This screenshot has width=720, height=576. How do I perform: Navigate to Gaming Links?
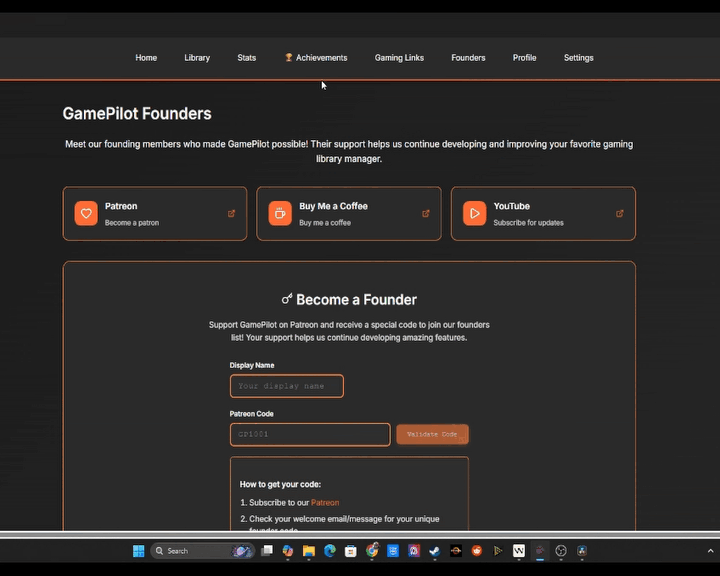399,58
